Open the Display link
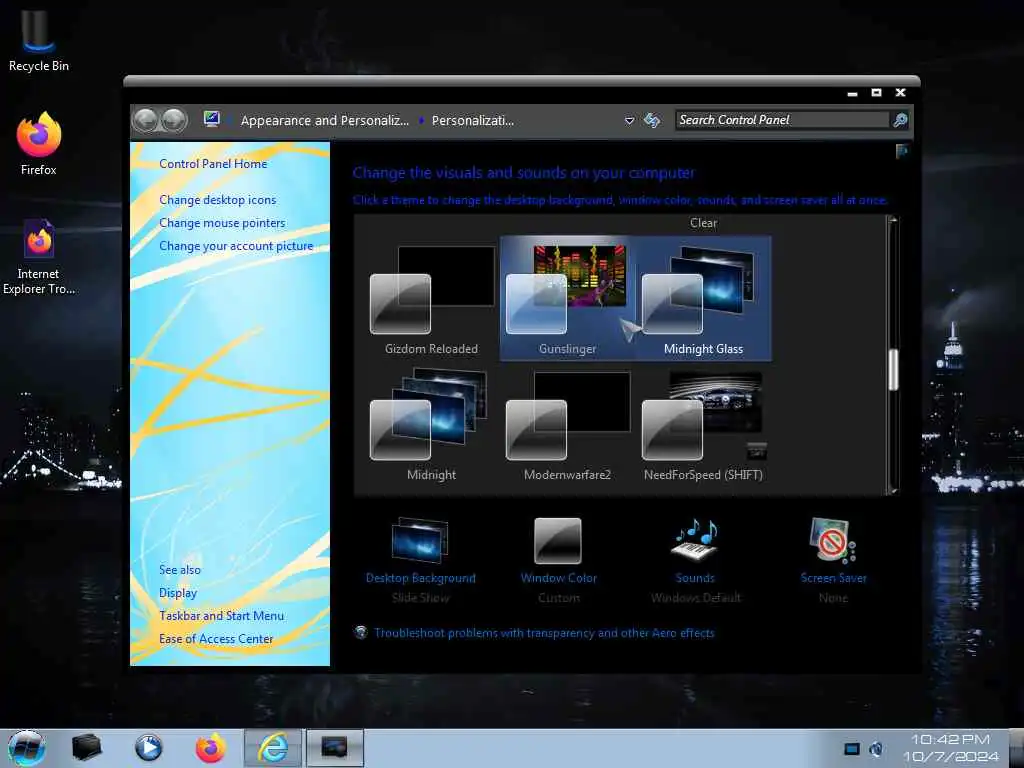The height and width of the screenshot is (768, 1024). point(178,593)
